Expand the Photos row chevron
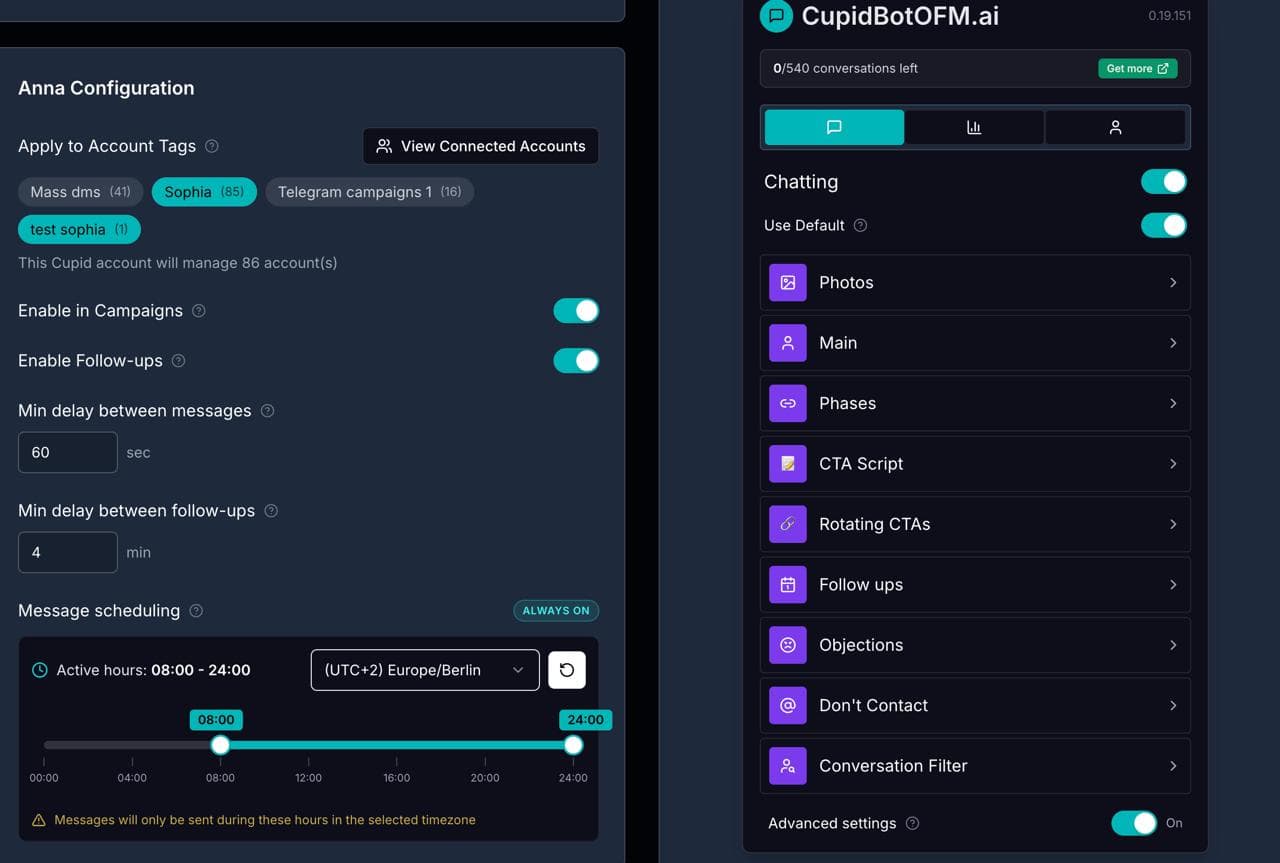 tap(1173, 283)
